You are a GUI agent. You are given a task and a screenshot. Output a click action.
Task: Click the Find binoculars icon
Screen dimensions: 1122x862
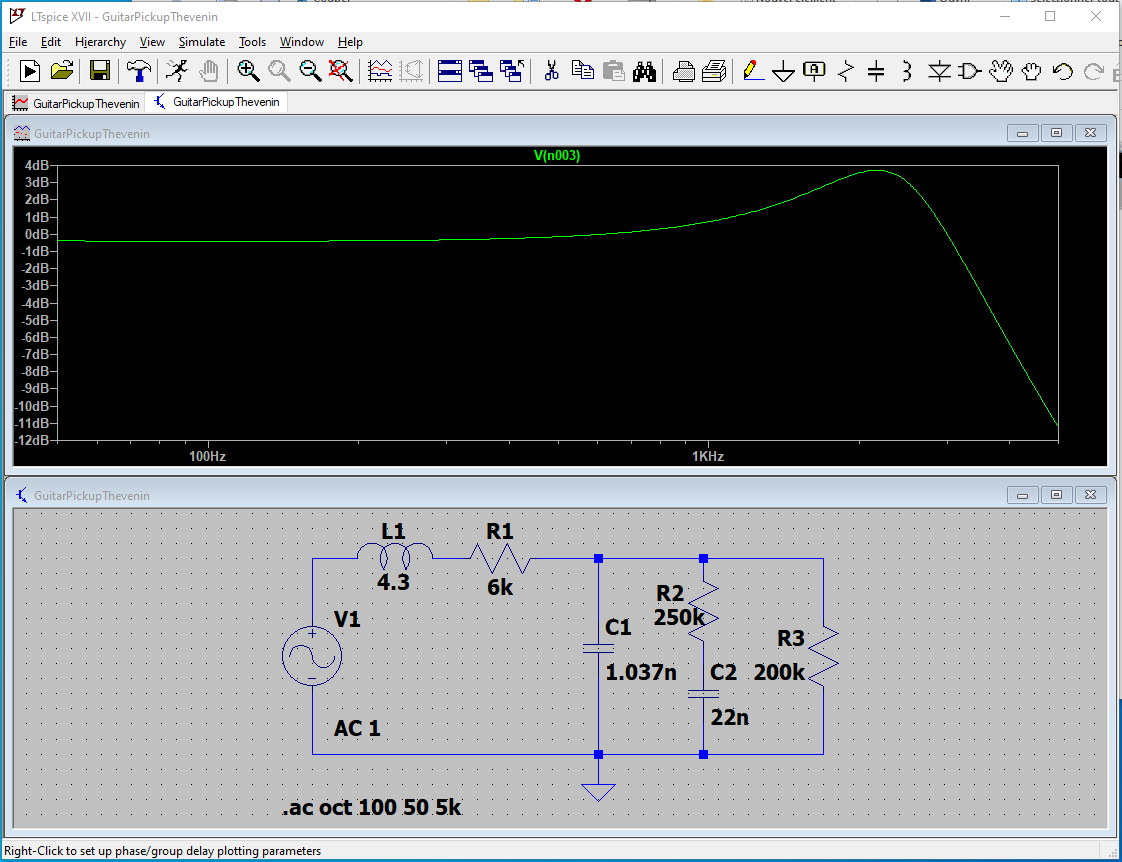pos(645,71)
